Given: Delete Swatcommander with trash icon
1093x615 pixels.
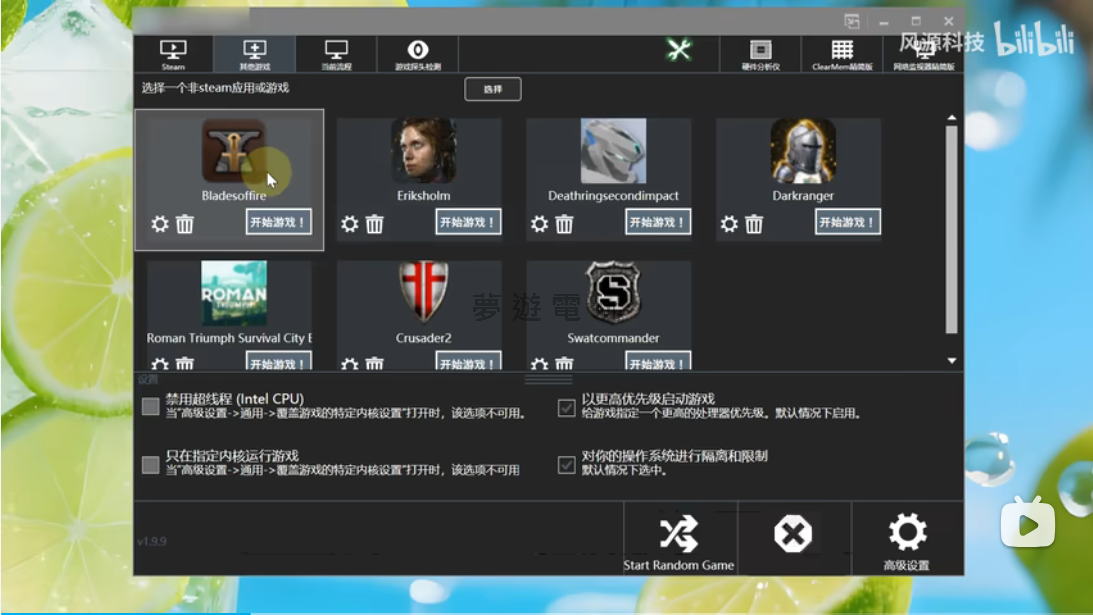Looking at the screenshot, I should (x=564, y=364).
